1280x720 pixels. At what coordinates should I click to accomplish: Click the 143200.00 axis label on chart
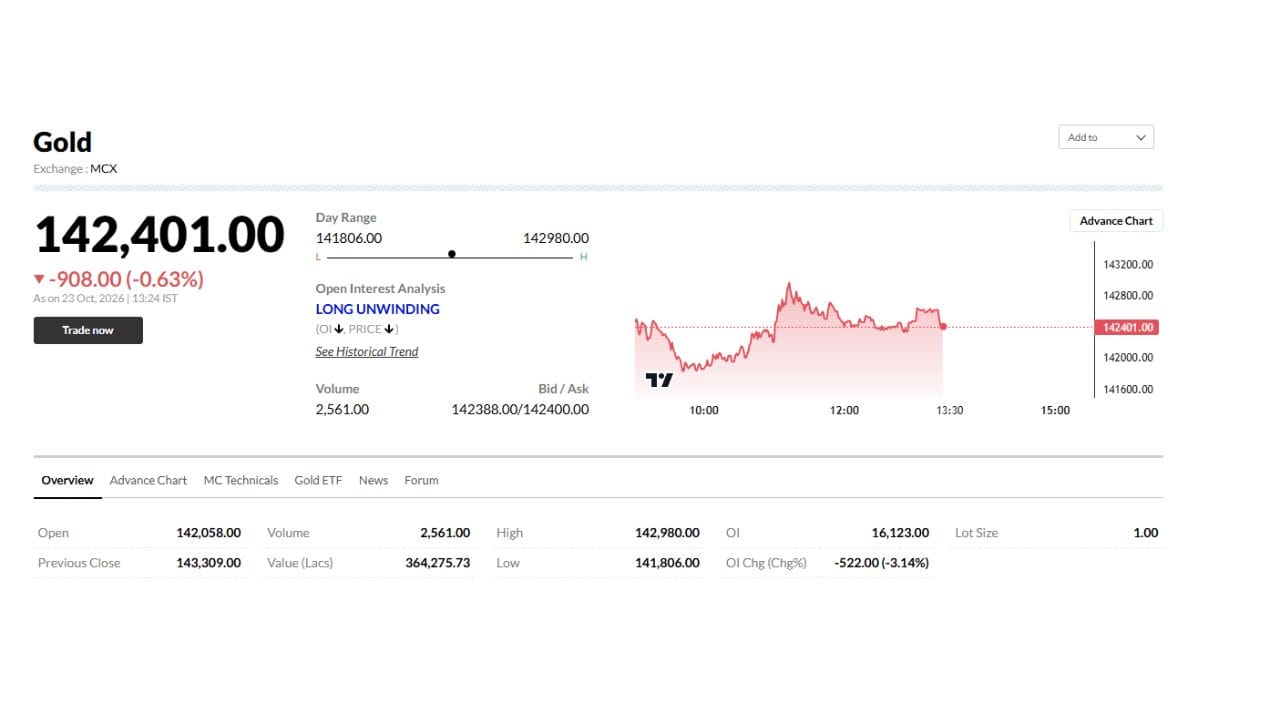pyautogui.click(x=1128, y=265)
